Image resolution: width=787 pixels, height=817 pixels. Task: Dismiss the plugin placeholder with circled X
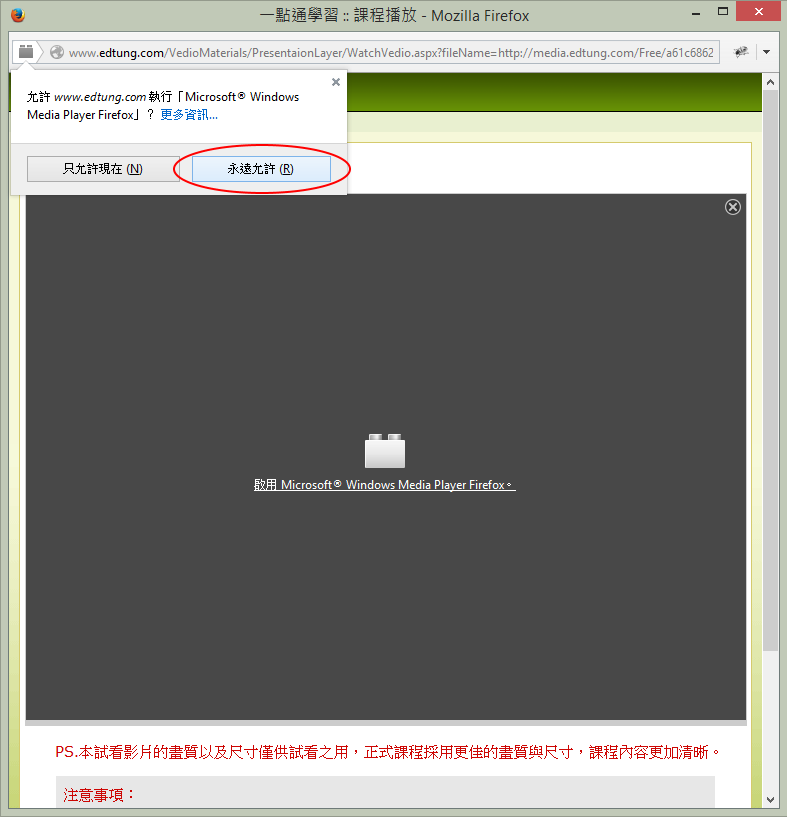point(733,207)
